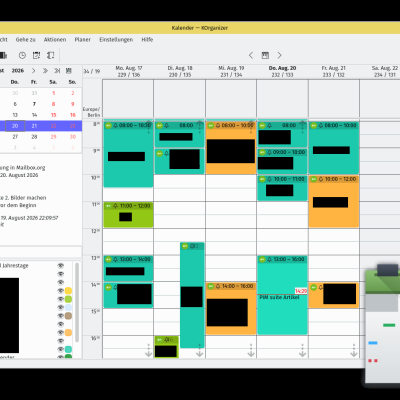
Task: Click the bell icon on Thursday's 10:00 – 11:00 event
Action: click(x=270, y=179)
